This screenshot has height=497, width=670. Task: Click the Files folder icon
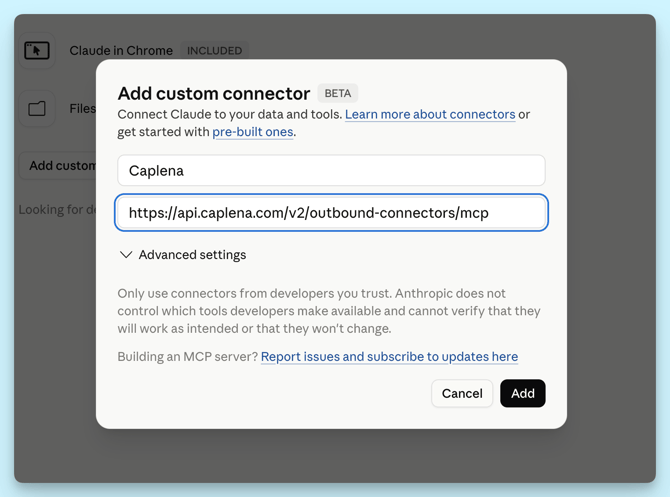click(x=37, y=109)
